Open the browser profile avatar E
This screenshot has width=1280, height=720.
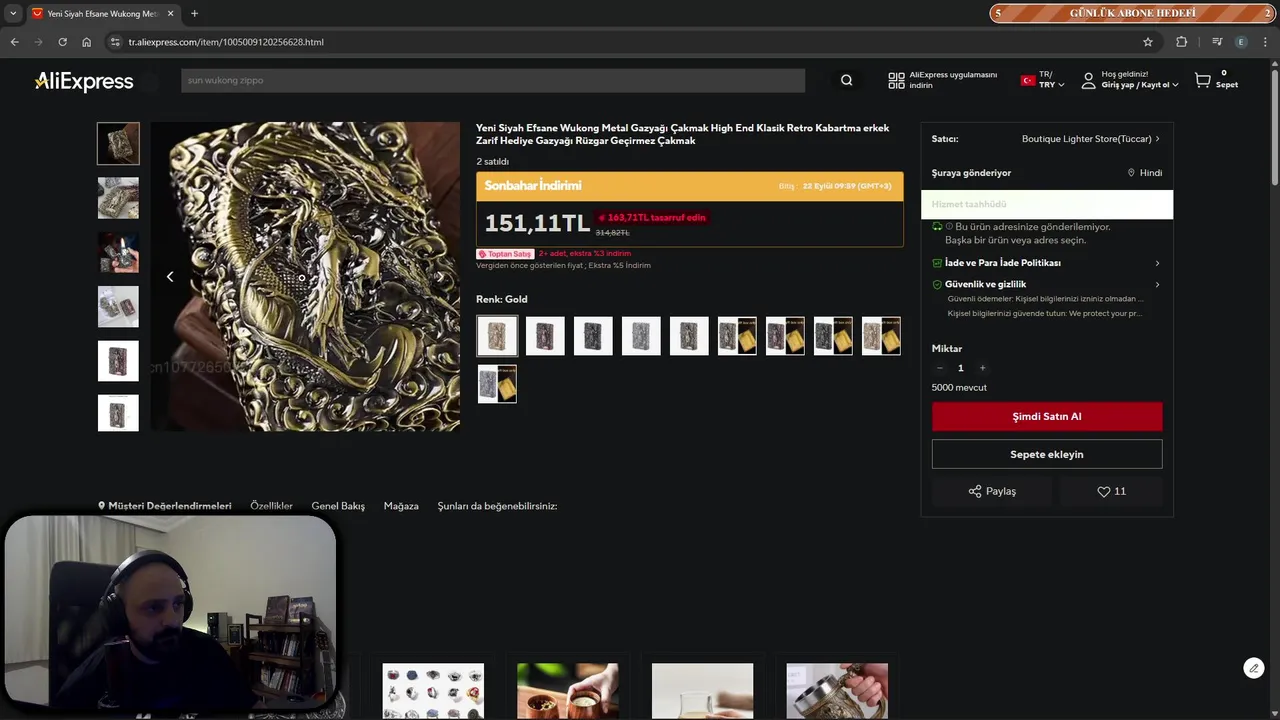[1241, 42]
